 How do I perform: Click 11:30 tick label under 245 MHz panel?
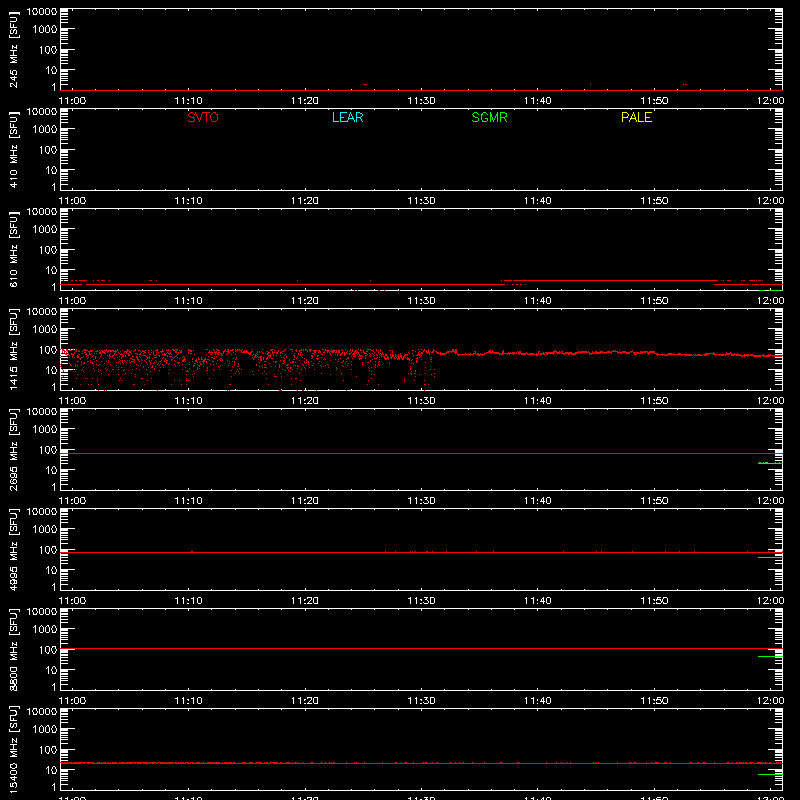tap(421, 101)
